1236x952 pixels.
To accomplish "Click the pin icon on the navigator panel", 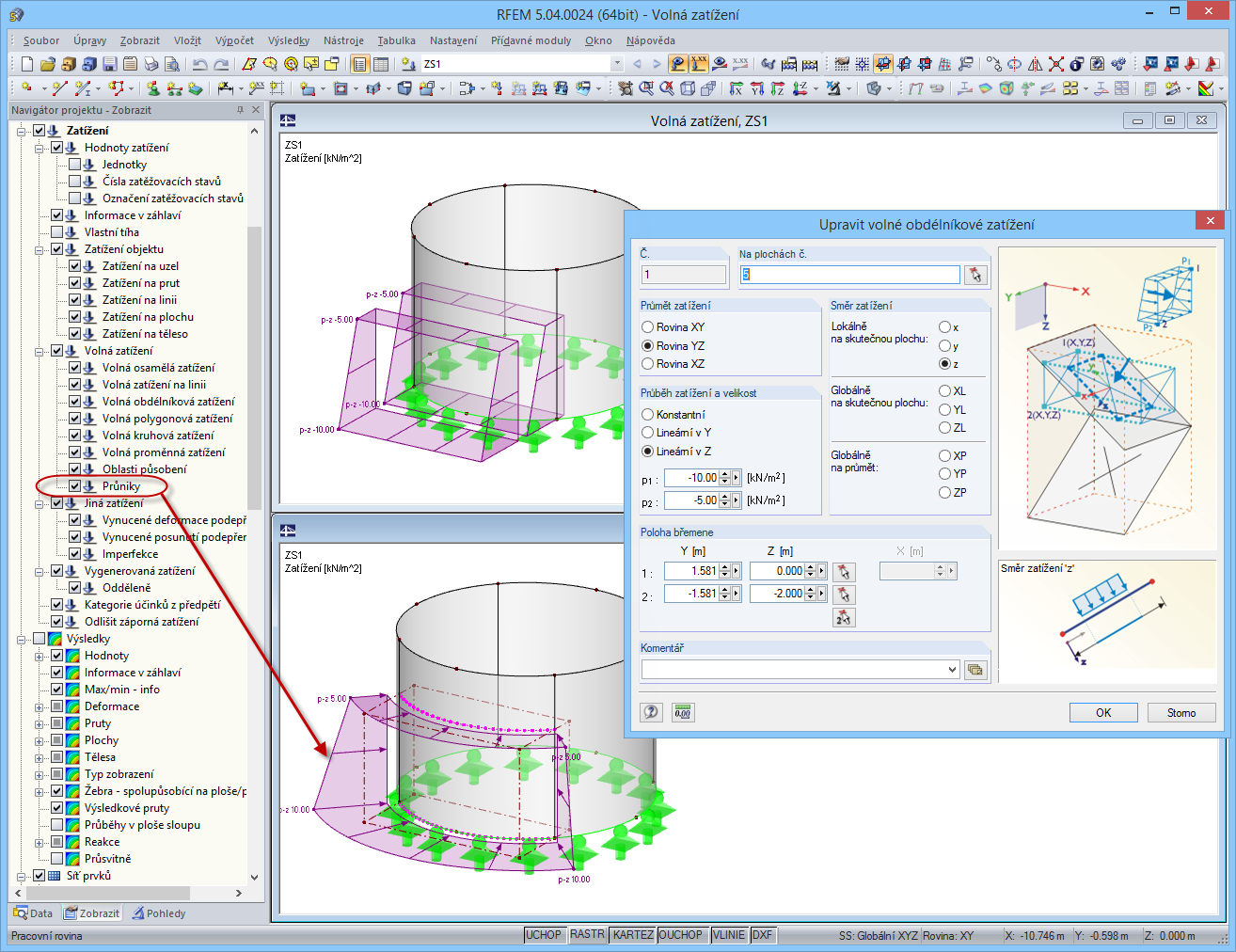I will pyautogui.click(x=241, y=110).
